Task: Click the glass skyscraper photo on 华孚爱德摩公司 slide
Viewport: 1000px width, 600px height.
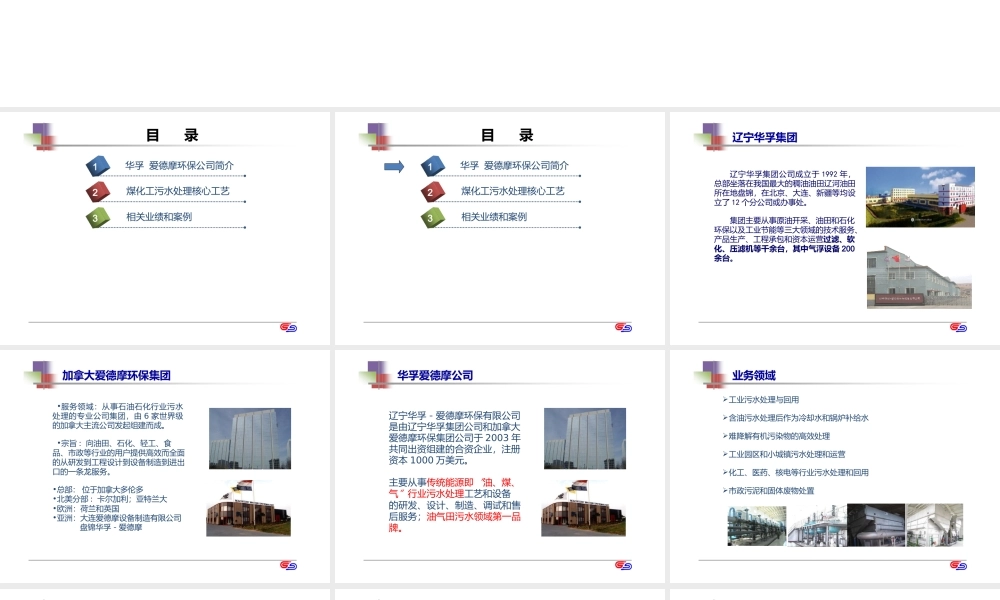Action: point(585,439)
